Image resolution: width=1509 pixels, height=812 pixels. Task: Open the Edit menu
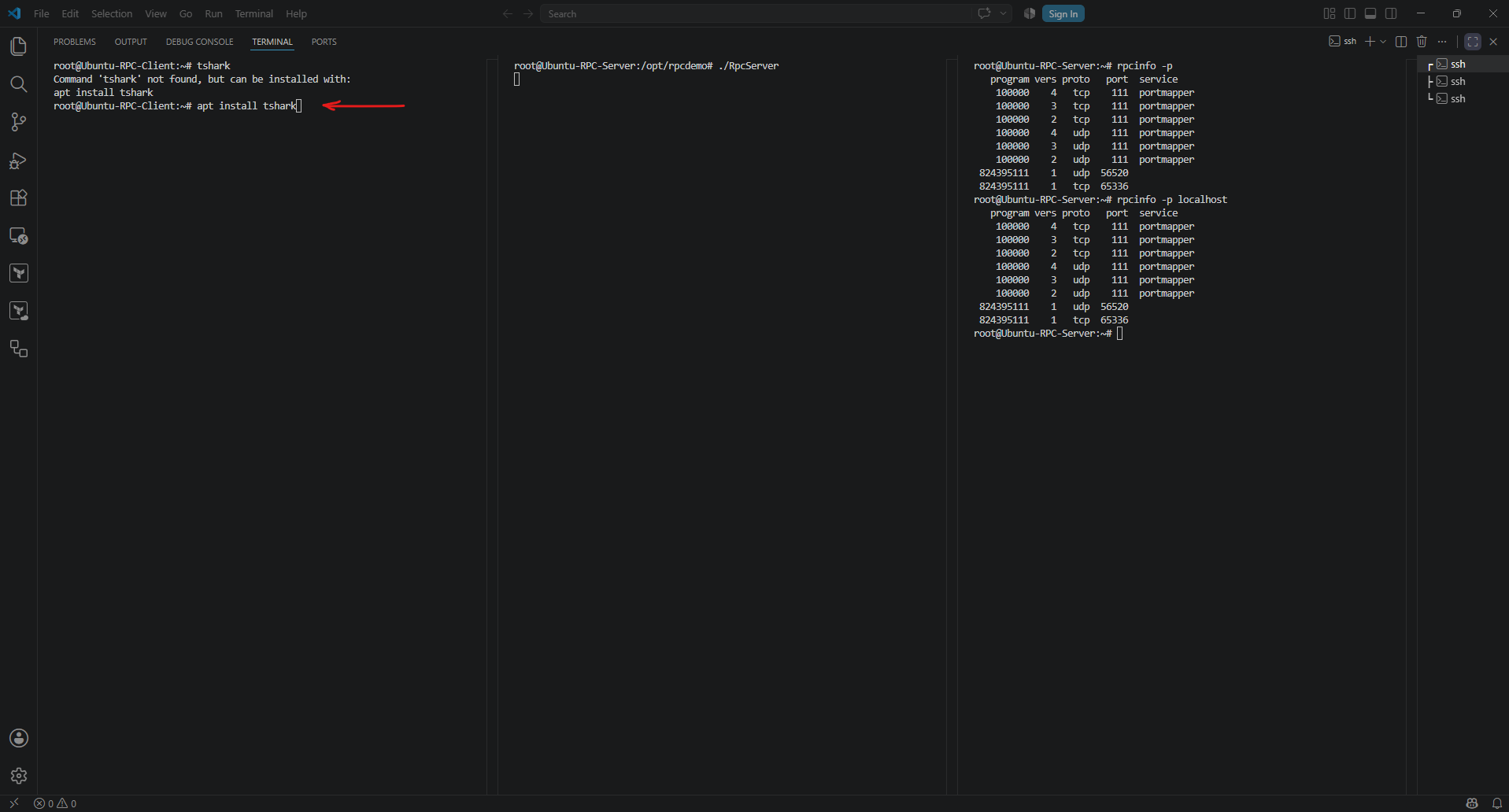[70, 13]
